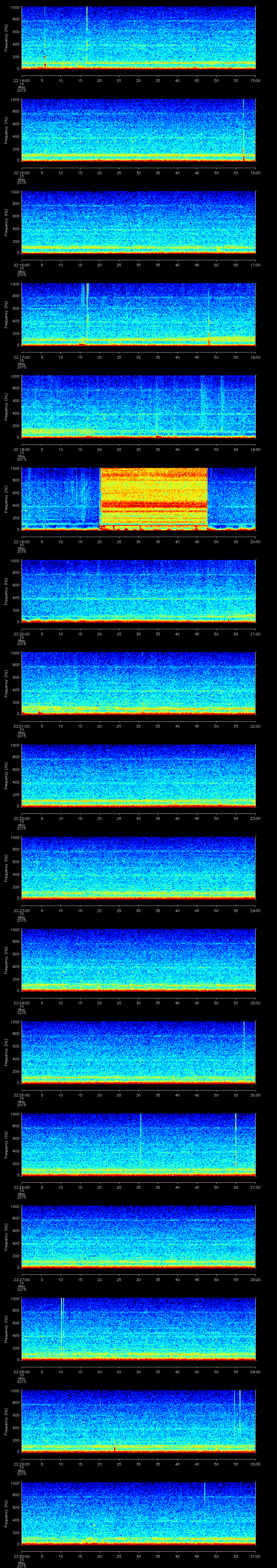
Task: Click the 22:19:00 start time label
Action: 21,542
